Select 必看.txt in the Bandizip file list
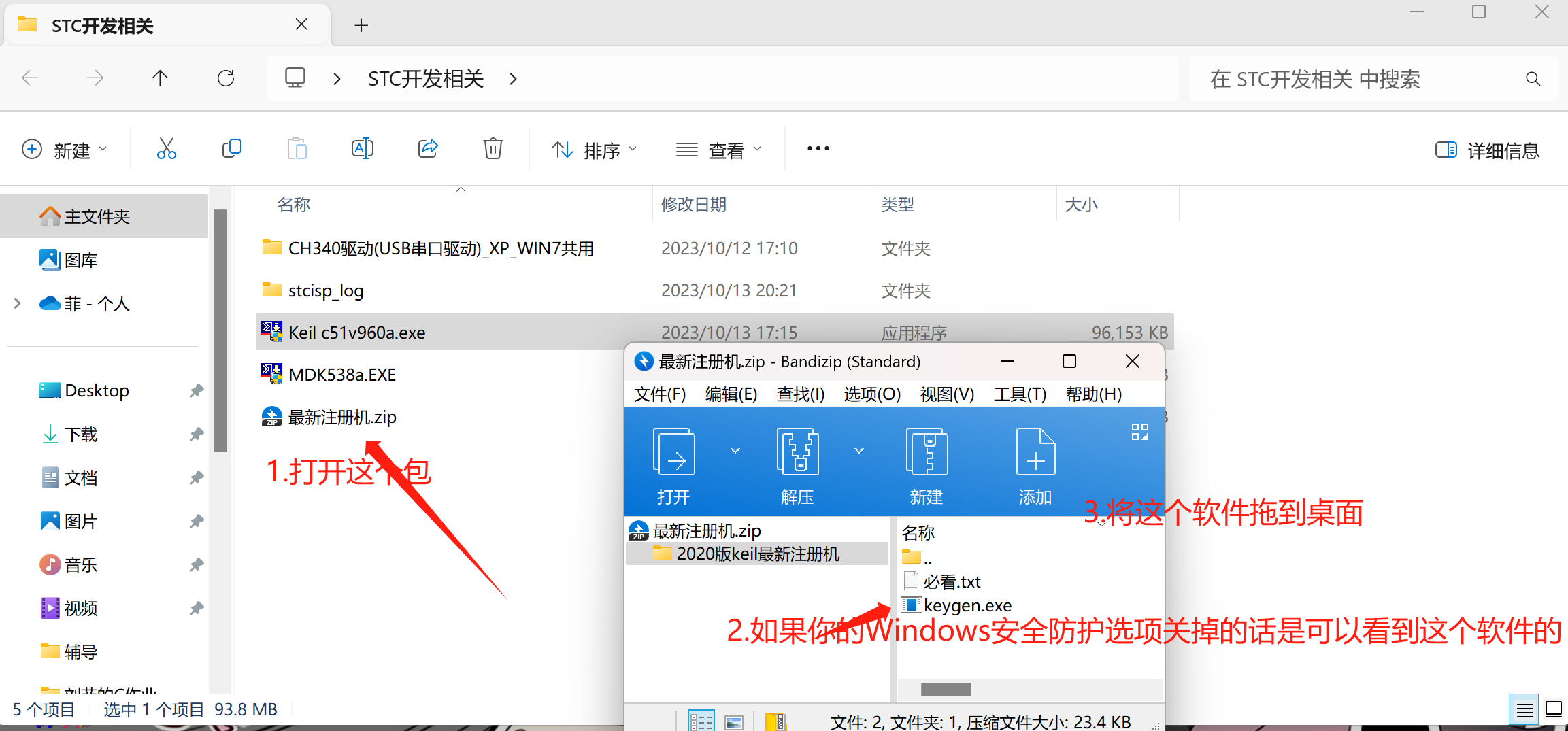The height and width of the screenshot is (731, 1568). 951,581
